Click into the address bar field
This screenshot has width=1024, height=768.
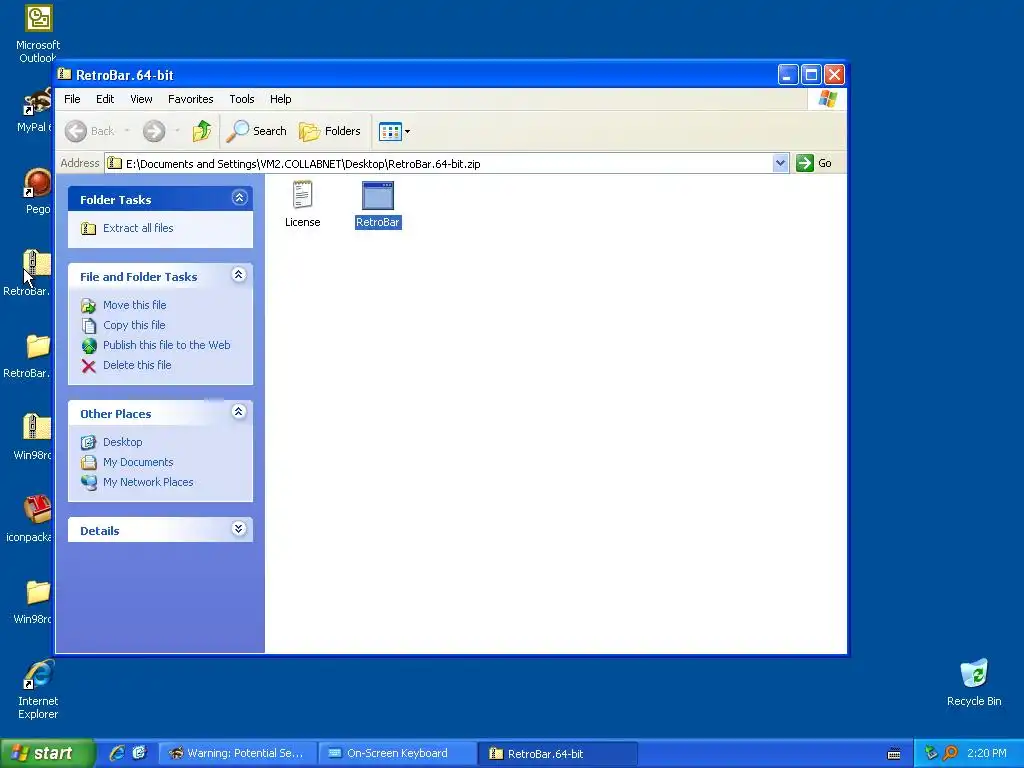(438, 163)
